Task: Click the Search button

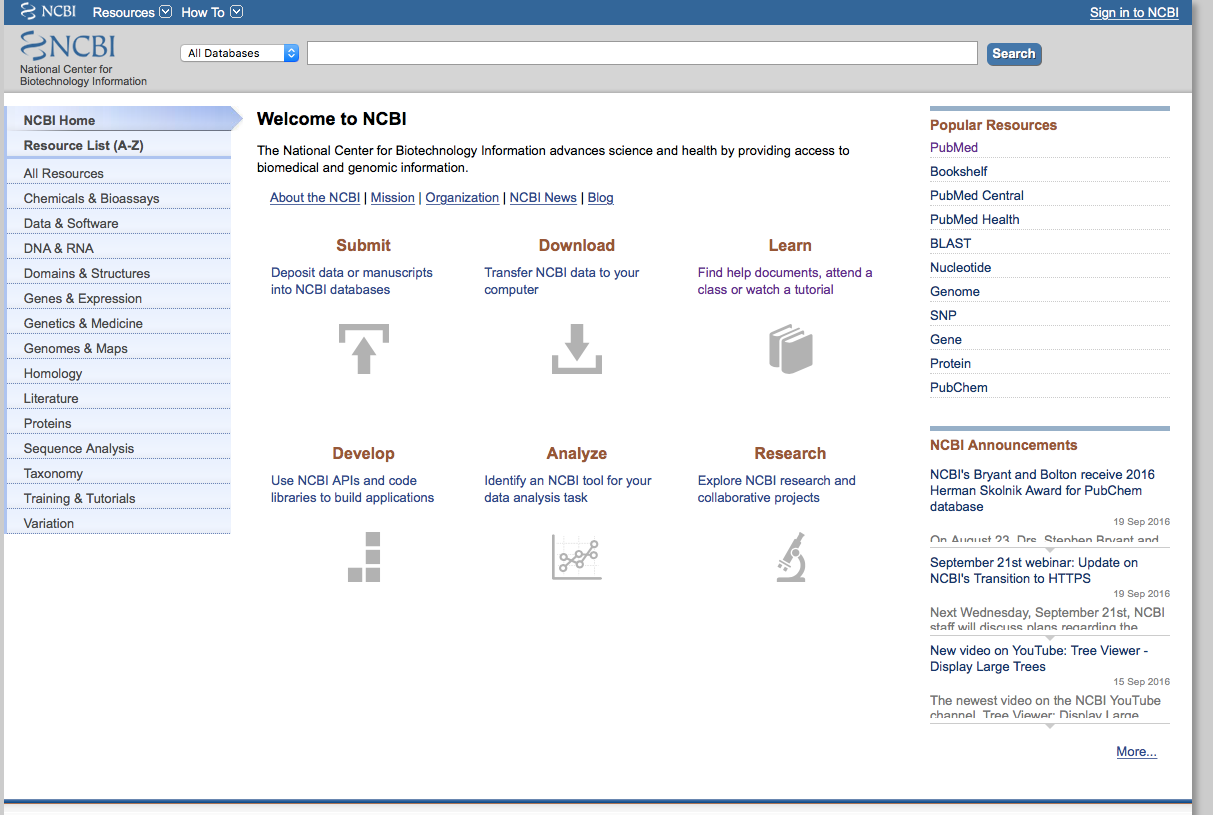Action: [x=1014, y=54]
